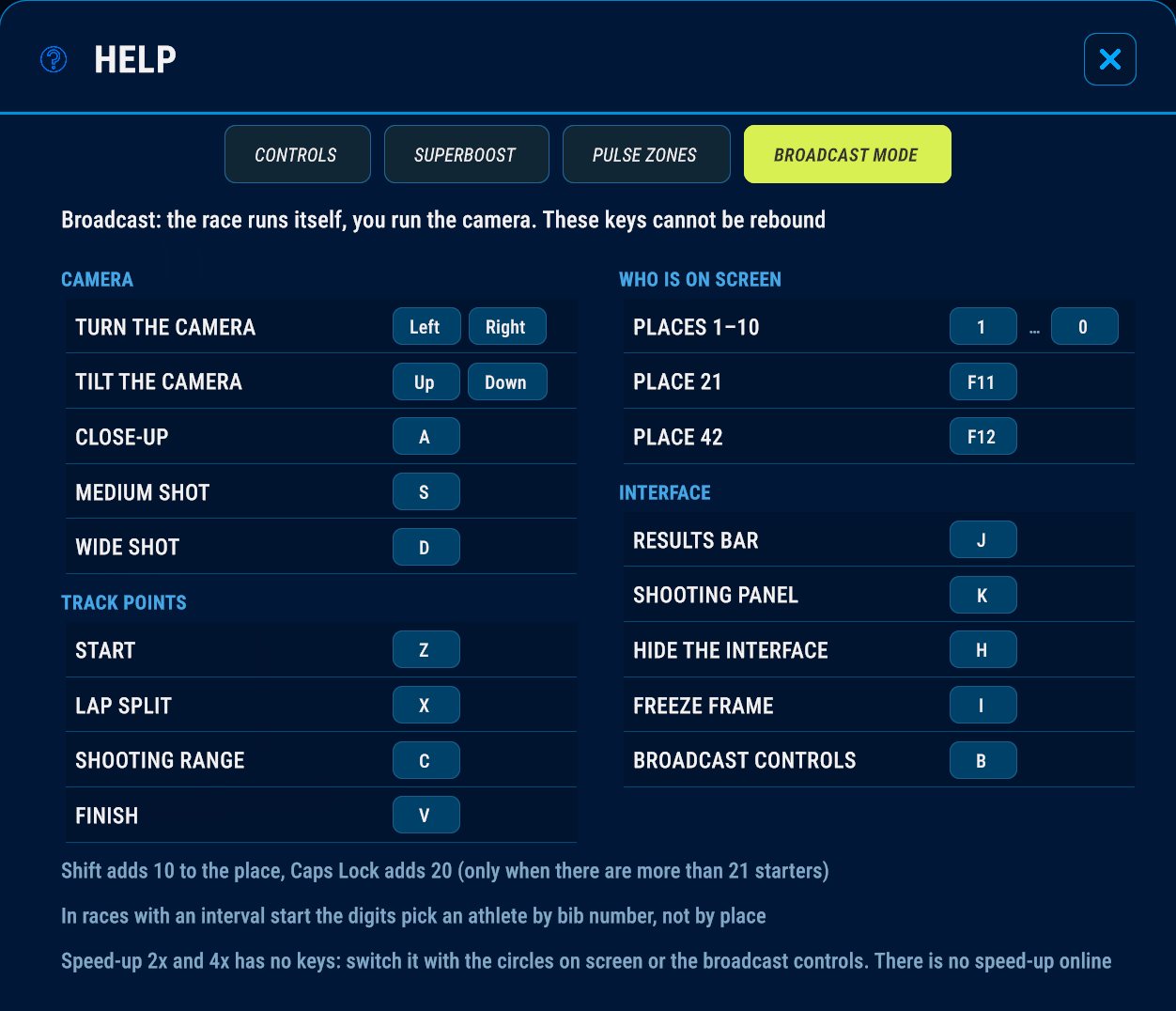1176x1011 pixels.
Task: Click the Shooting Panel label
Action: [716, 595]
